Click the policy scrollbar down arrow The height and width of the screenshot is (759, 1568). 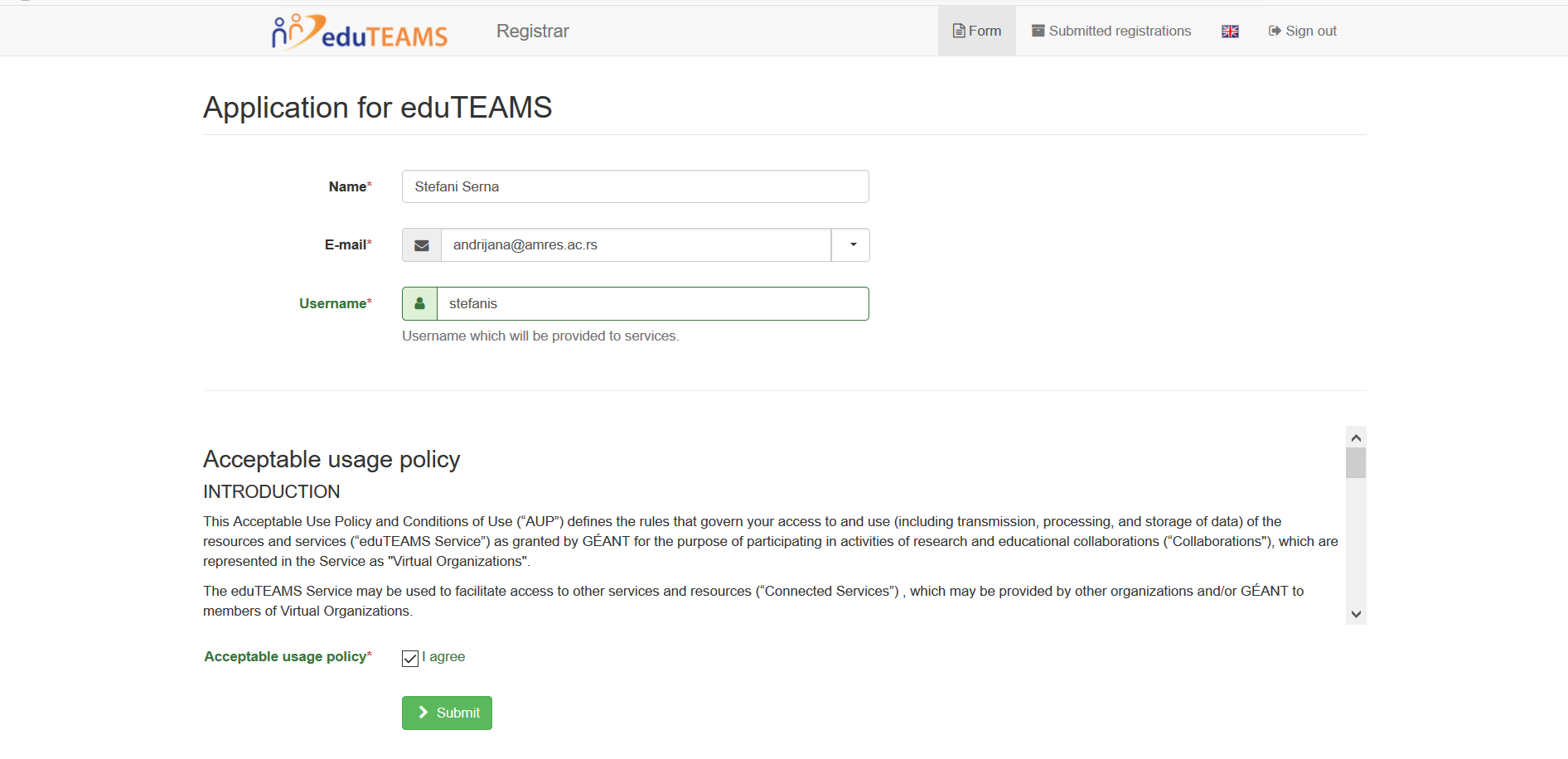coord(1356,614)
